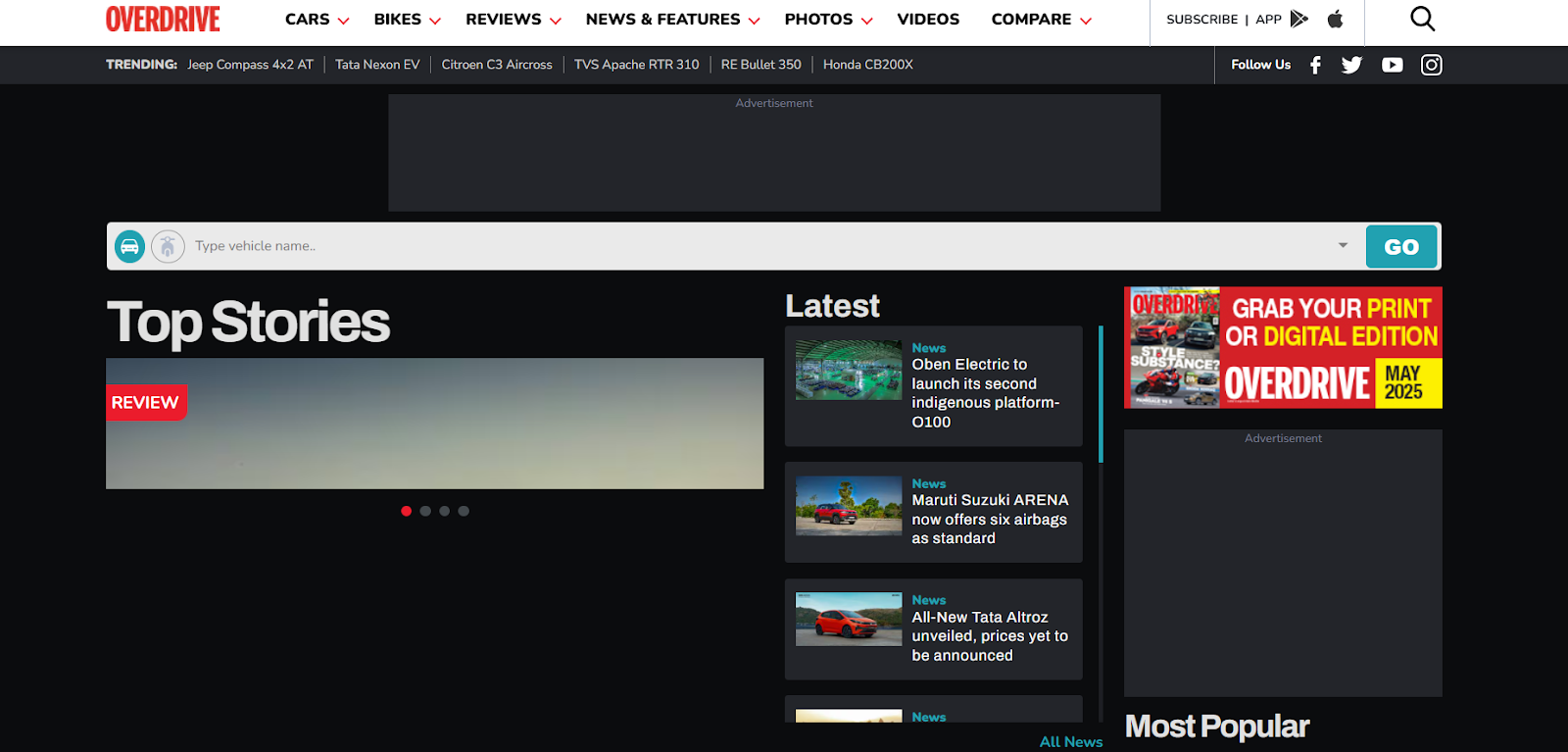
Task: Open the search magnifier icon
Action: pos(1422,19)
